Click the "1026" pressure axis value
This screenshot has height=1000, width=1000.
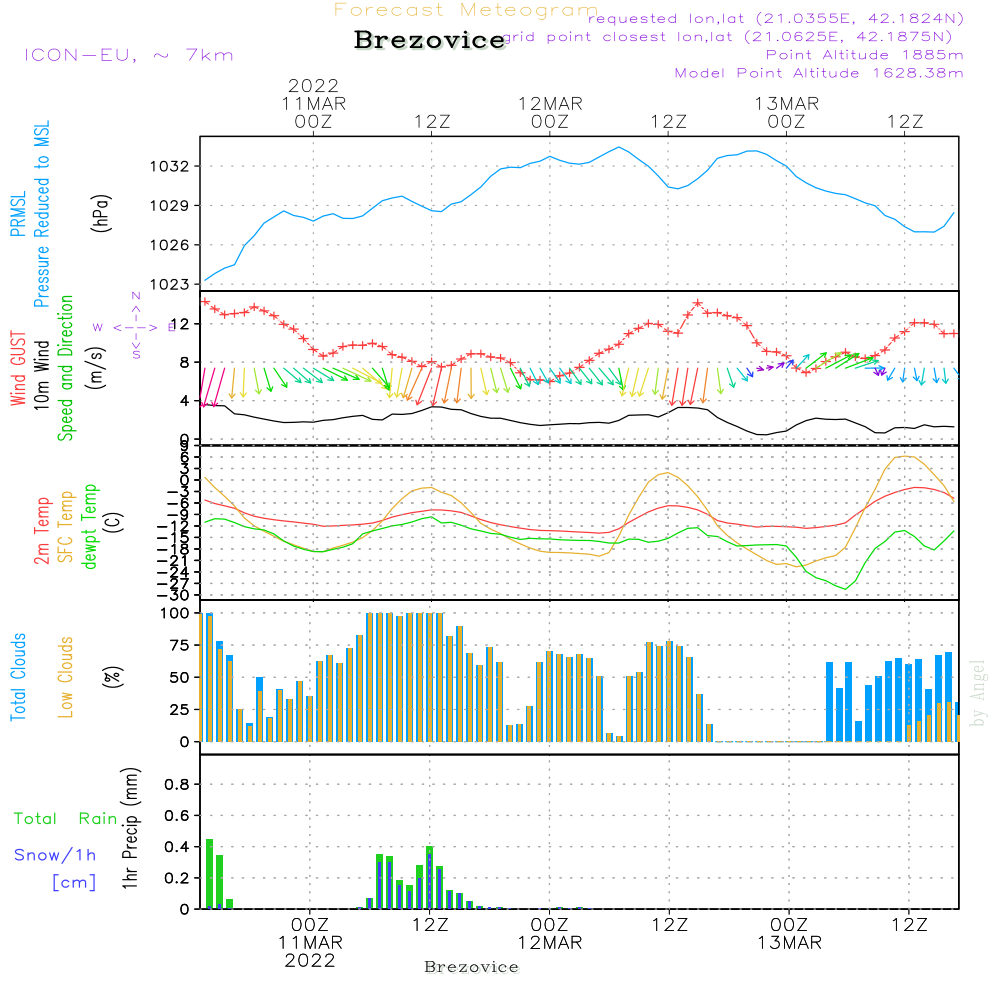pyautogui.click(x=170, y=245)
